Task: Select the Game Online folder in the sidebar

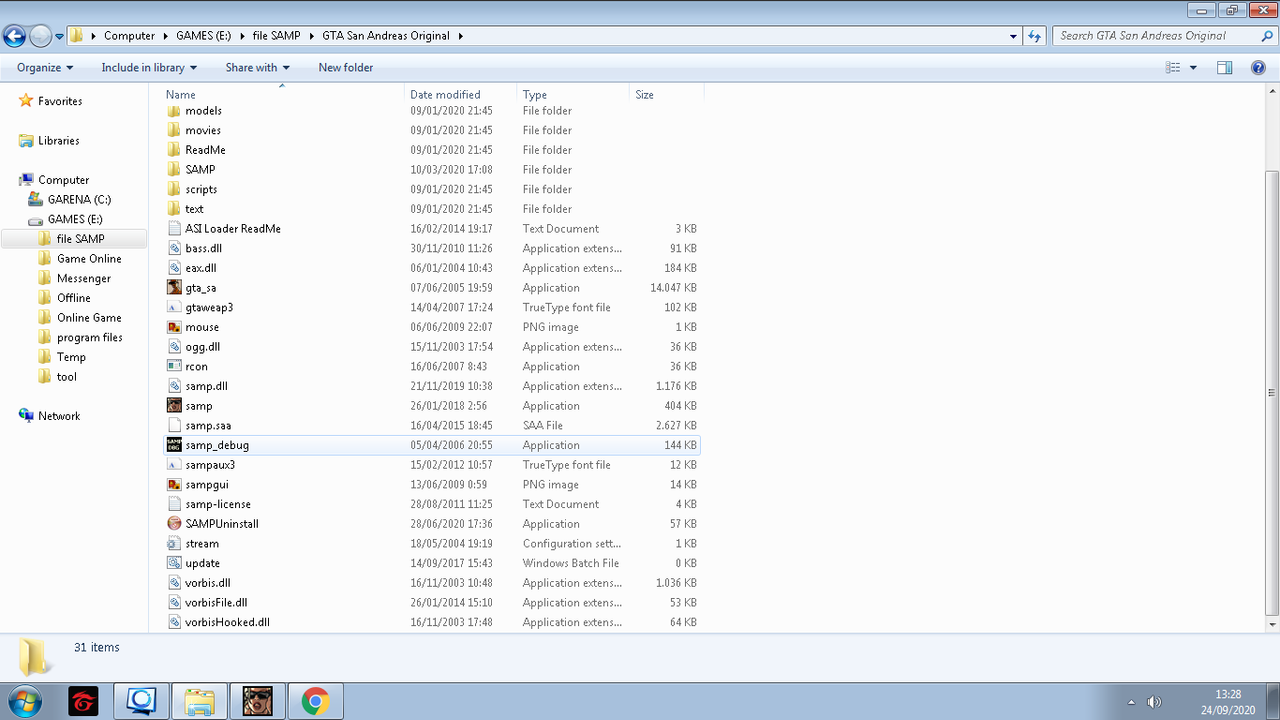Action: click(89, 259)
